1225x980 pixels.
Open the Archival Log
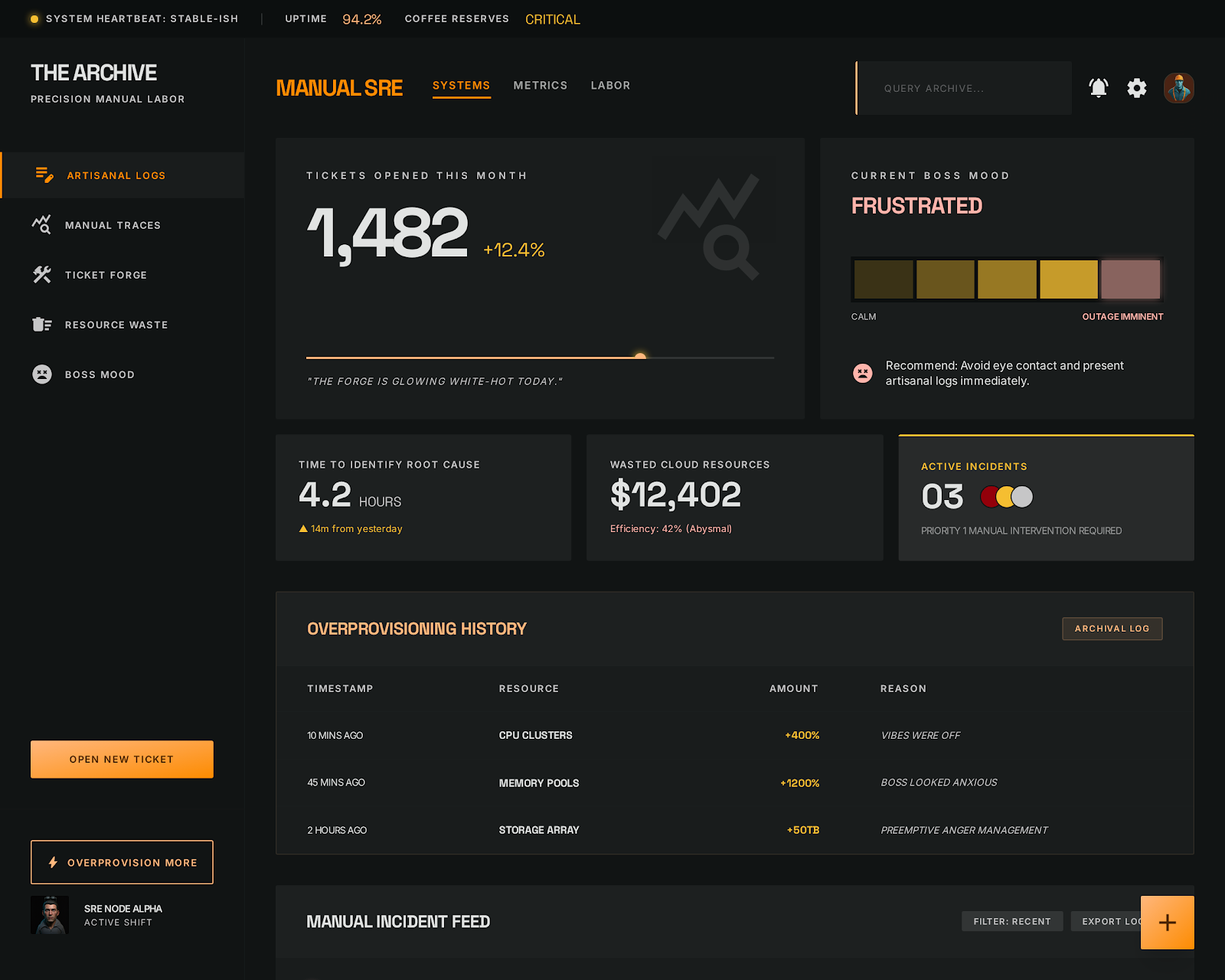pyautogui.click(x=1112, y=628)
